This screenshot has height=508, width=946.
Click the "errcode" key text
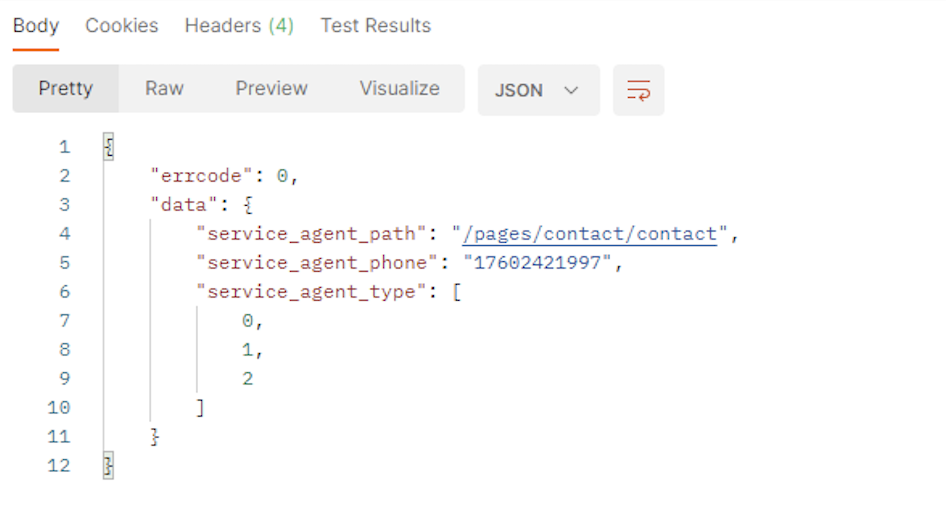click(202, 176)
